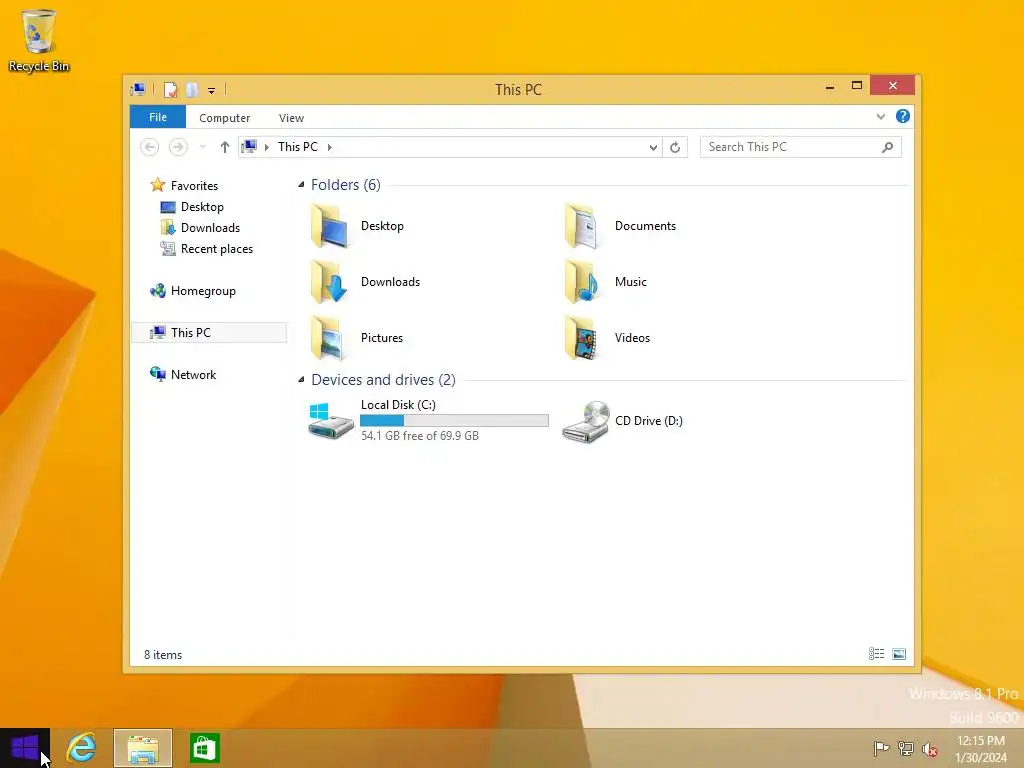Click the address bar computer icon
Viewport: 1024px width, 768px height.
coord(249,146)
